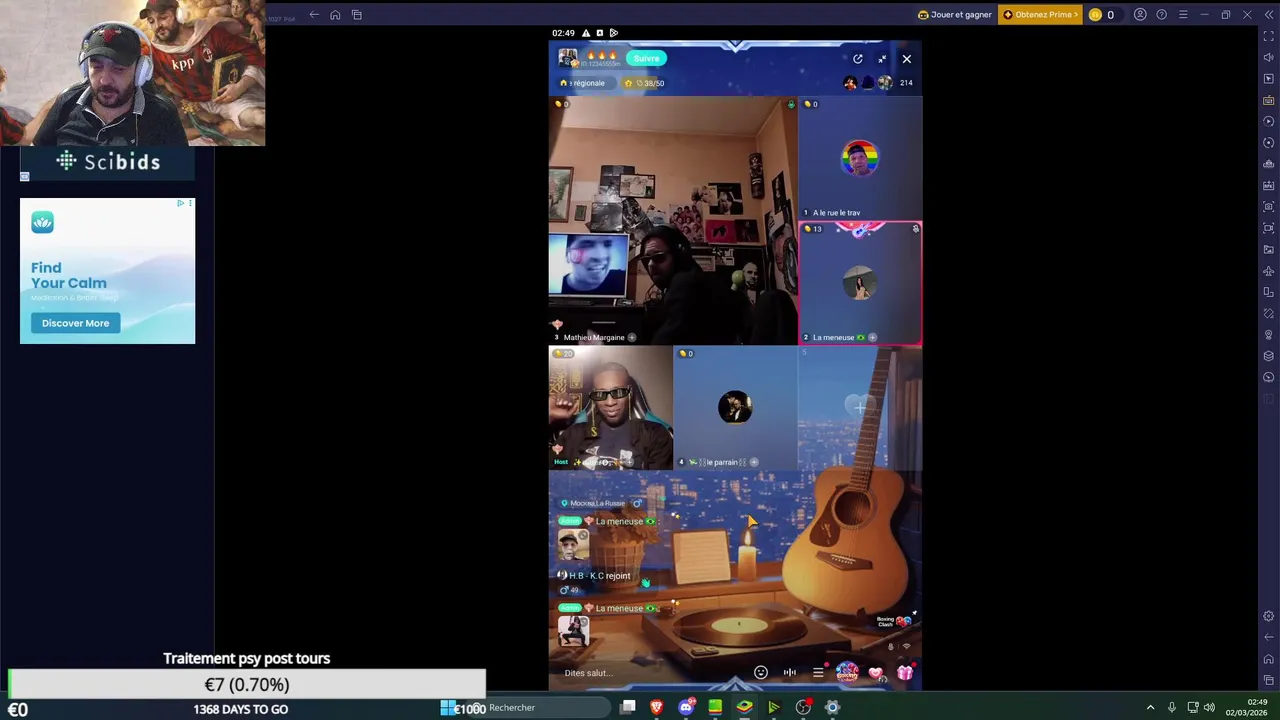The image size is (1280, 720).
Task: Close the live room with X icon
Action: click(907, 59)
